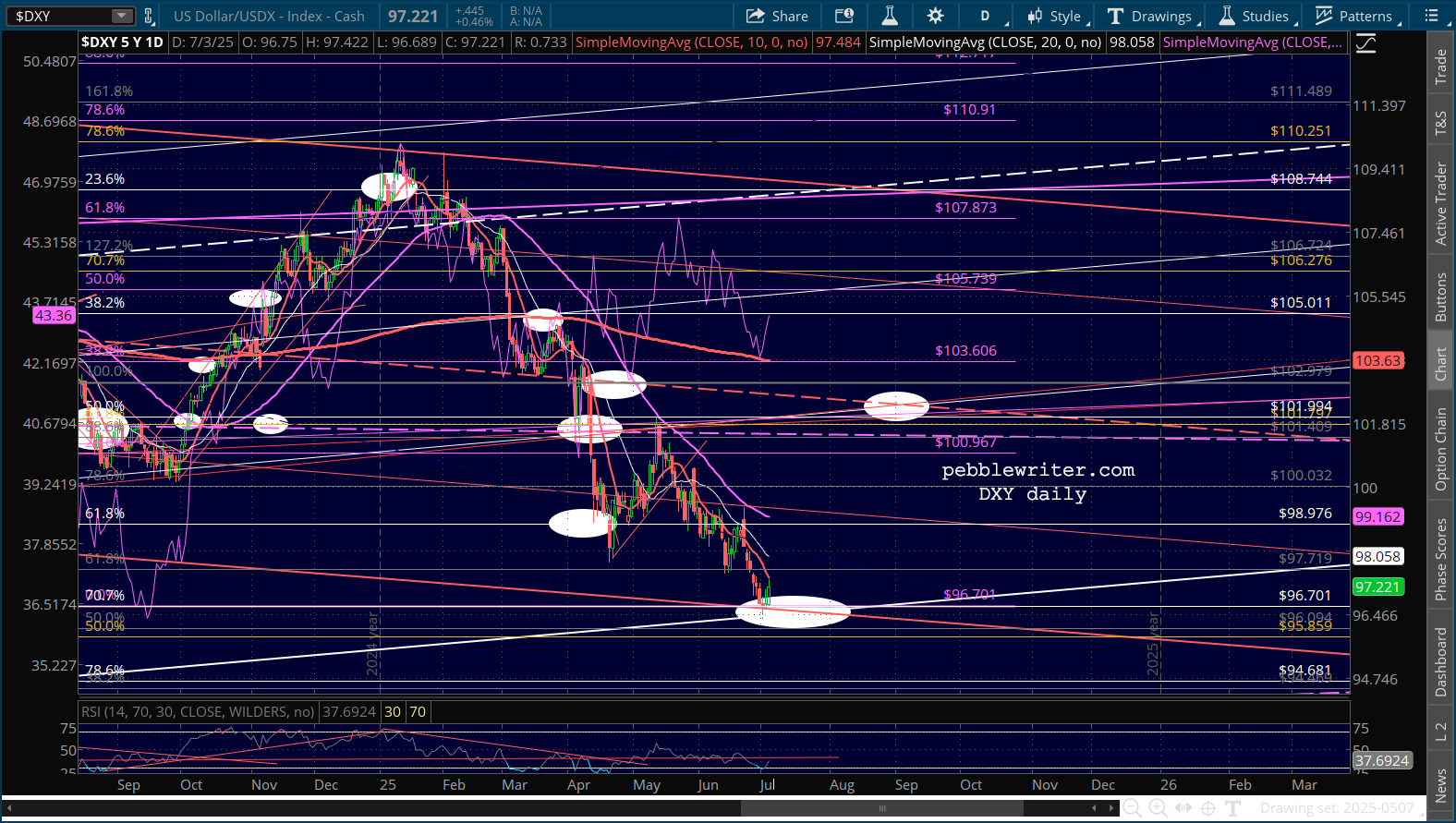Open chart settings gear icon
Image resolution: width=1456 pixels, height=823 pixels.
(935, 16)
